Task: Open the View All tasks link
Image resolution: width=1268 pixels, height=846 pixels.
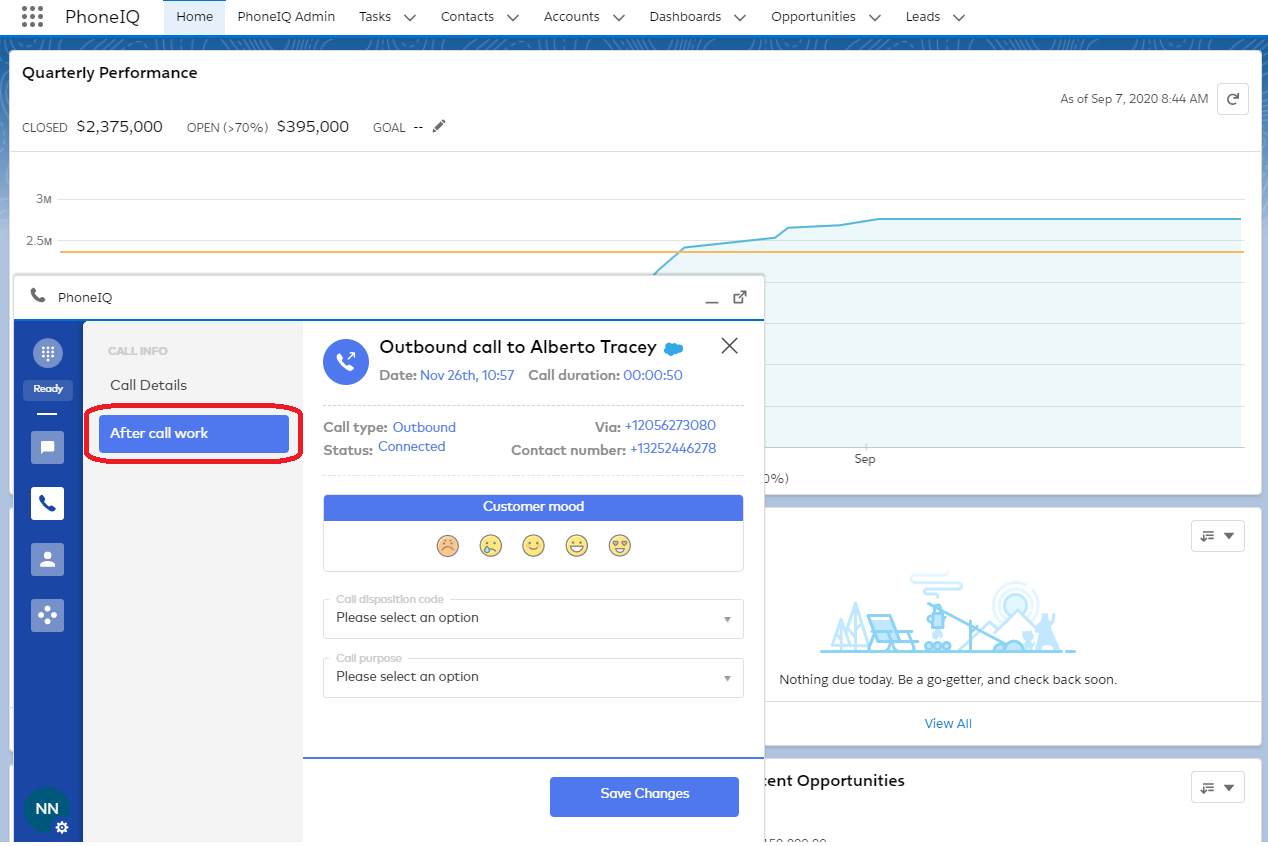Action: [947, 723]
